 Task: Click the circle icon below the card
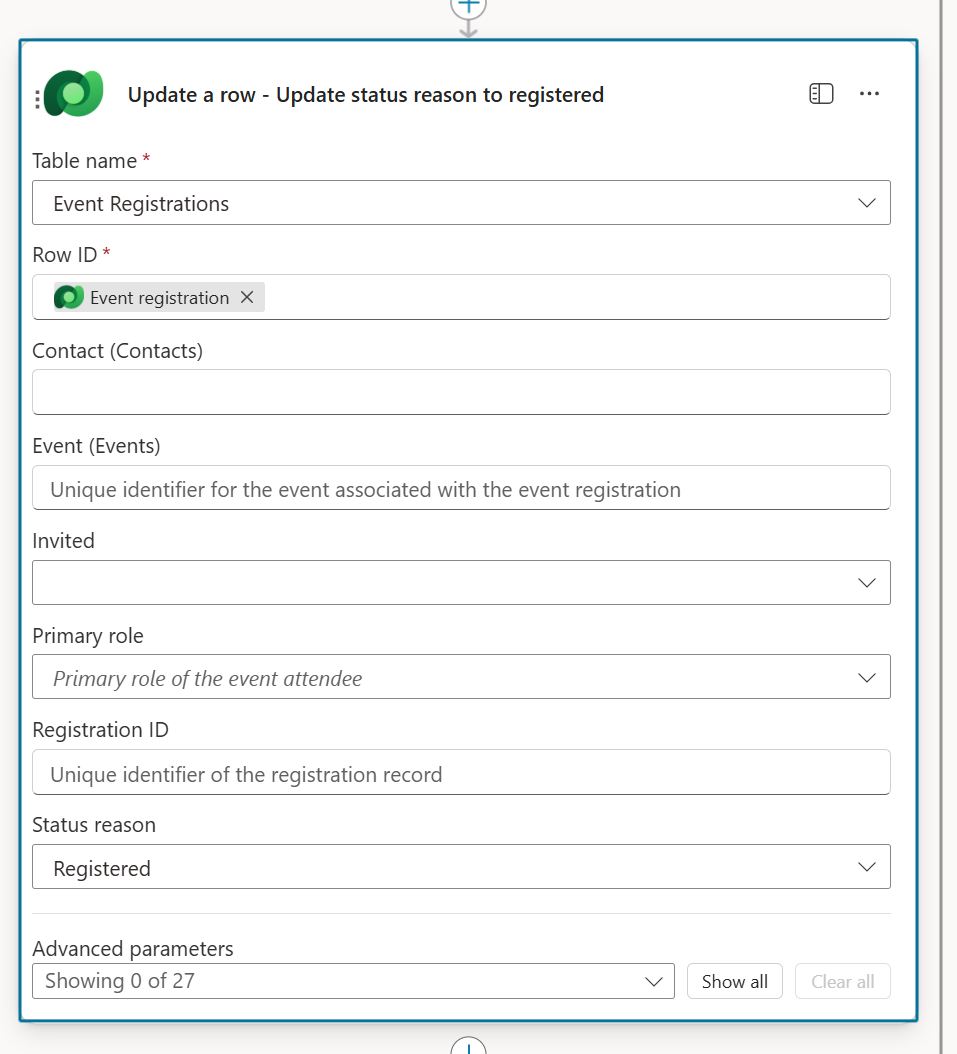(467, 1048)
